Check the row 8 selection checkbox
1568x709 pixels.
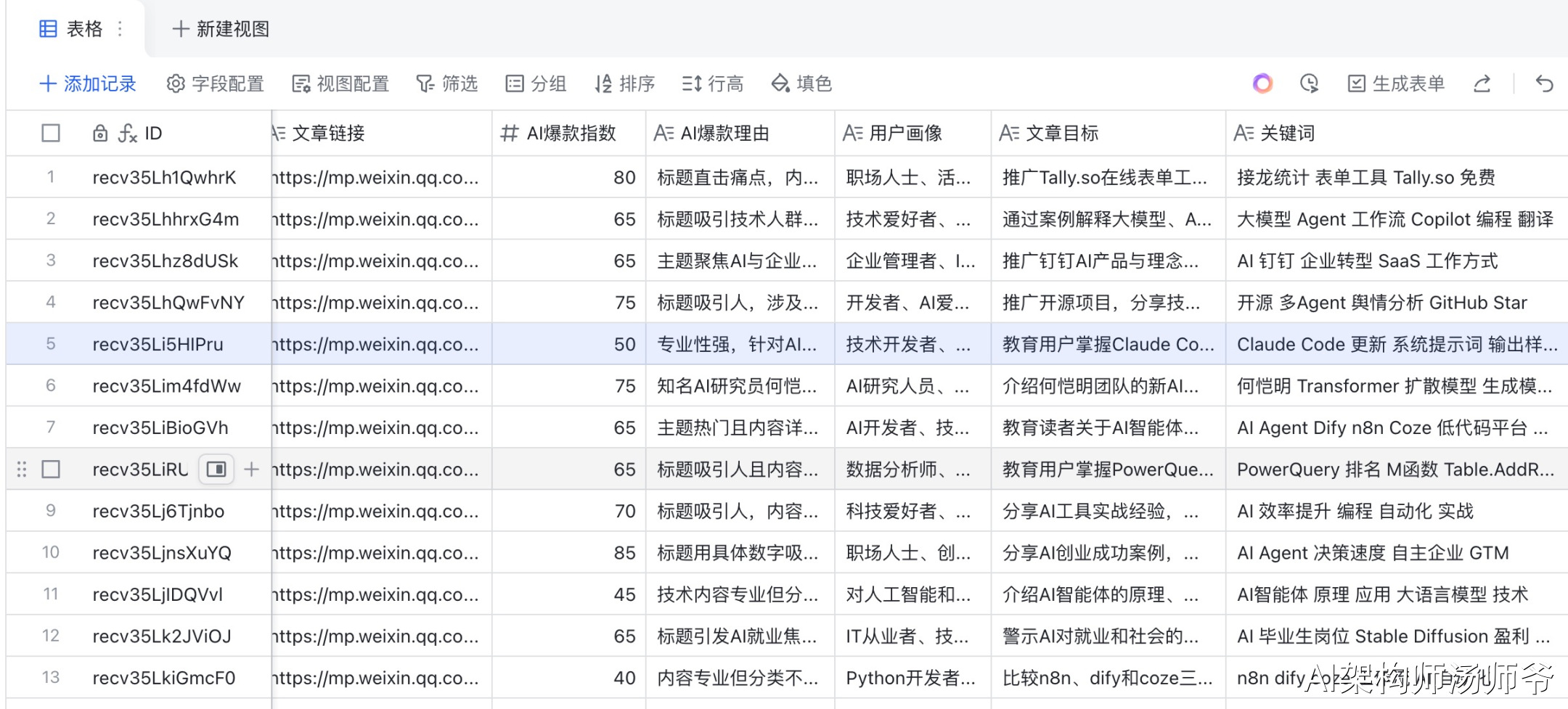pyautogui.click(x=51, y=470)
